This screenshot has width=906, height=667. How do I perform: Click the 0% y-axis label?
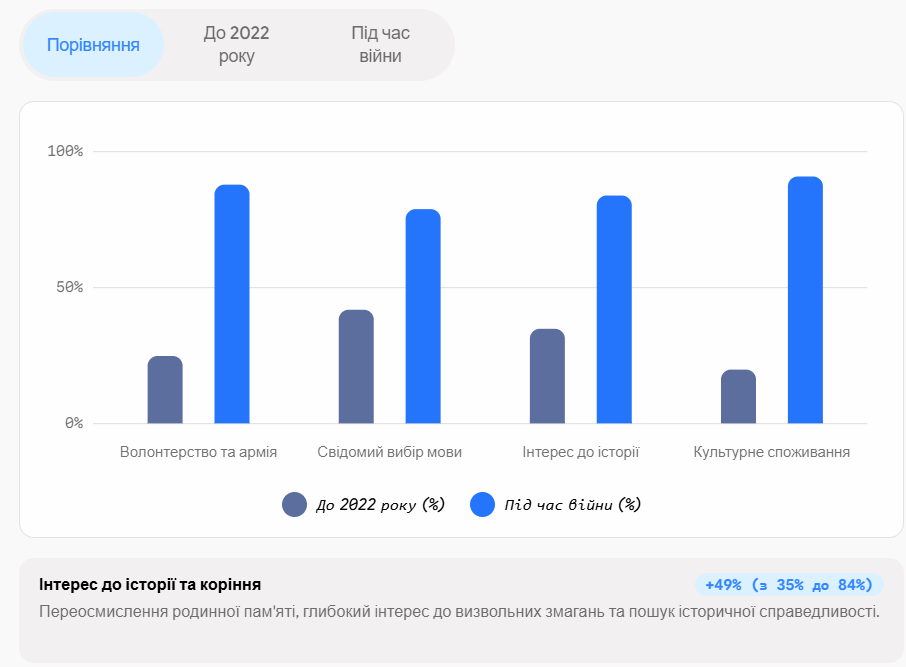point(74,424)
